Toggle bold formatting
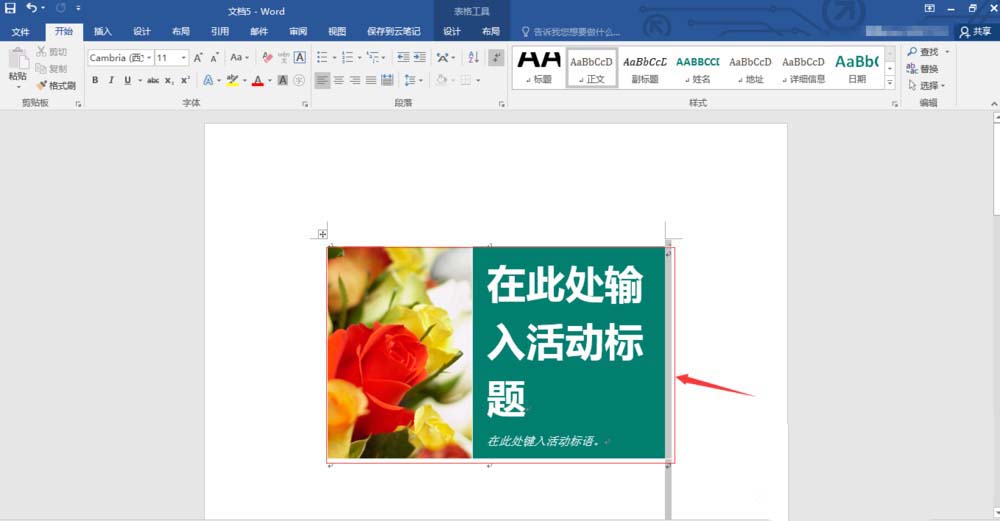 click(x=95, y=80)
